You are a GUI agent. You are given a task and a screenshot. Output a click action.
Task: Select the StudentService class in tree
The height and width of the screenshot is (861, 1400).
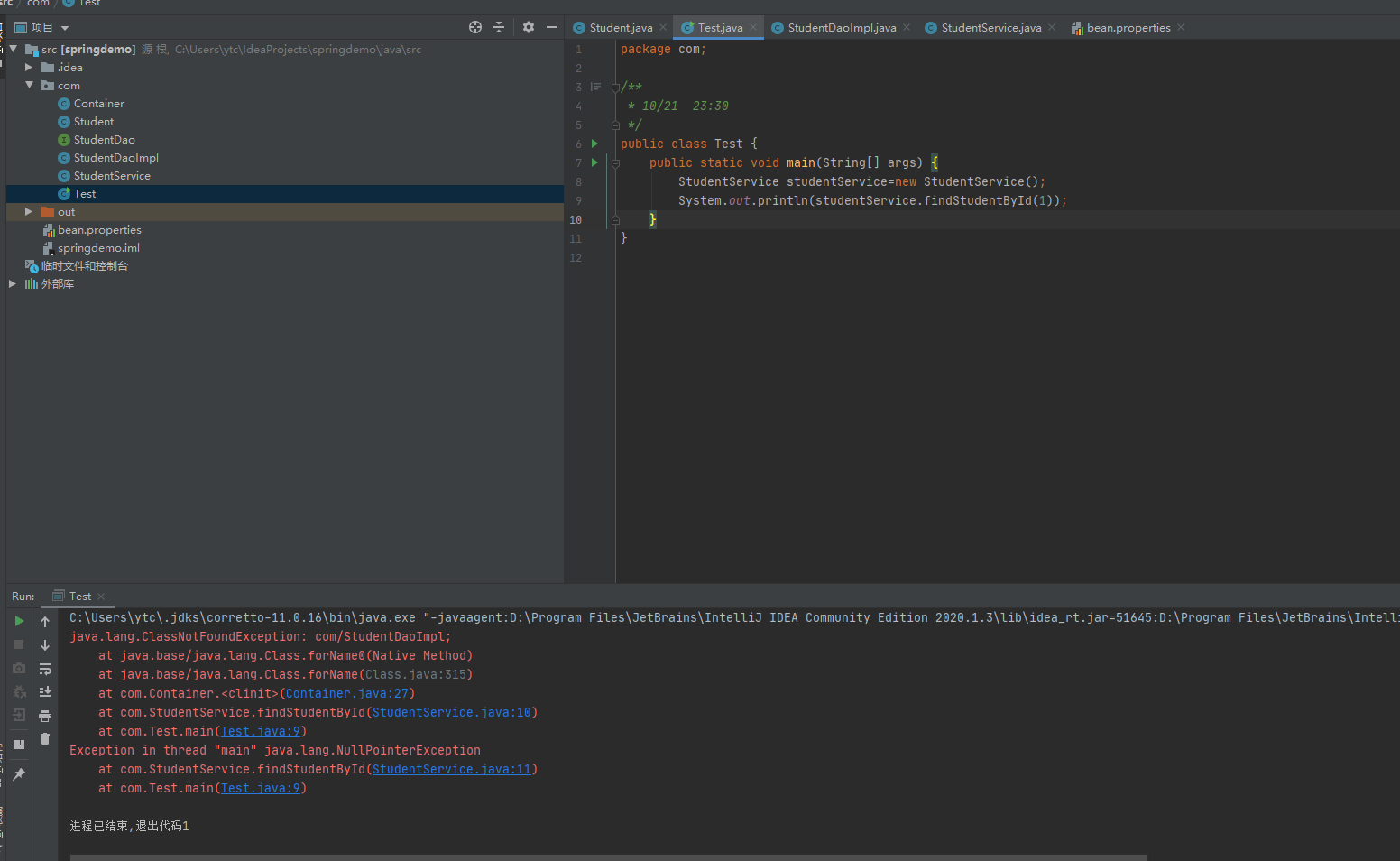[112, 176]
